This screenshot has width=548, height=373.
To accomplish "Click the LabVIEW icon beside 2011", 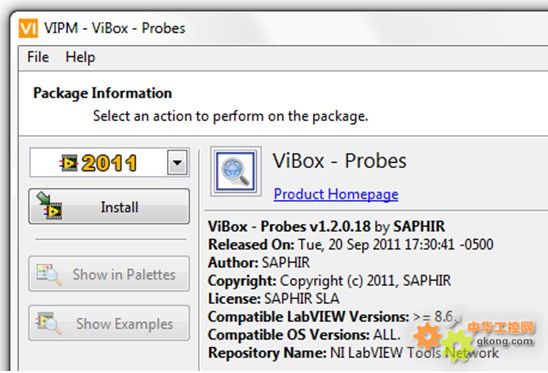I will (x=68, y=163).
